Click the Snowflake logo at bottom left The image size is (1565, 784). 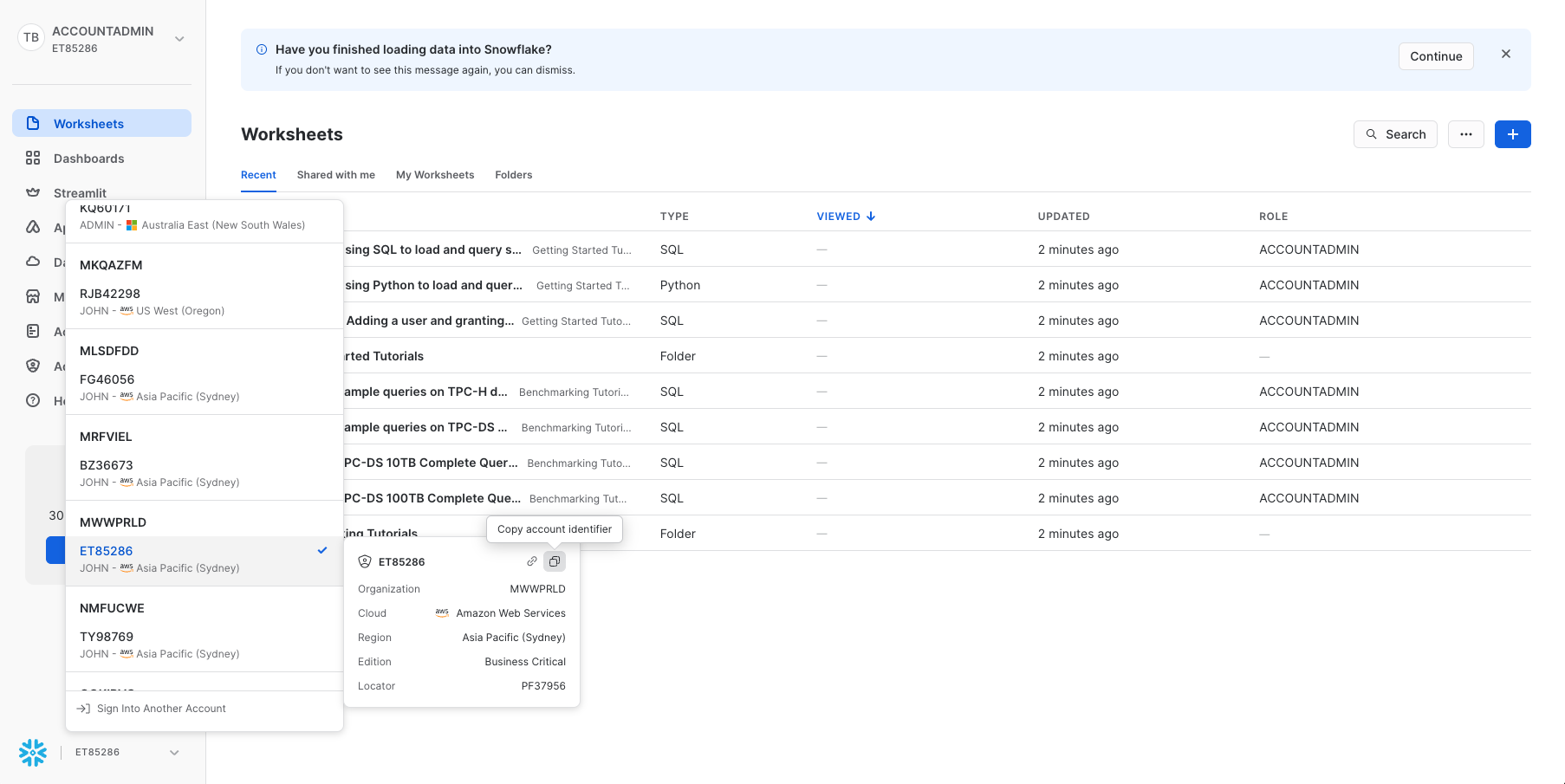[x=33, y=752]
